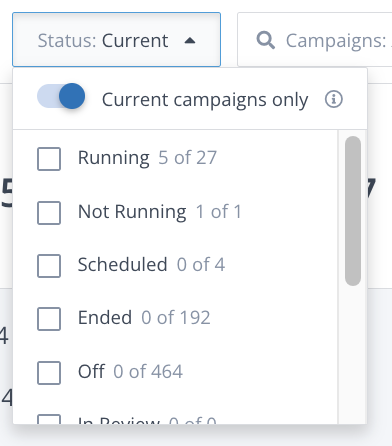Click the caret arrow in Status dropdown
This screenshot has width=392, height=446.
click(x=190, y=41)
